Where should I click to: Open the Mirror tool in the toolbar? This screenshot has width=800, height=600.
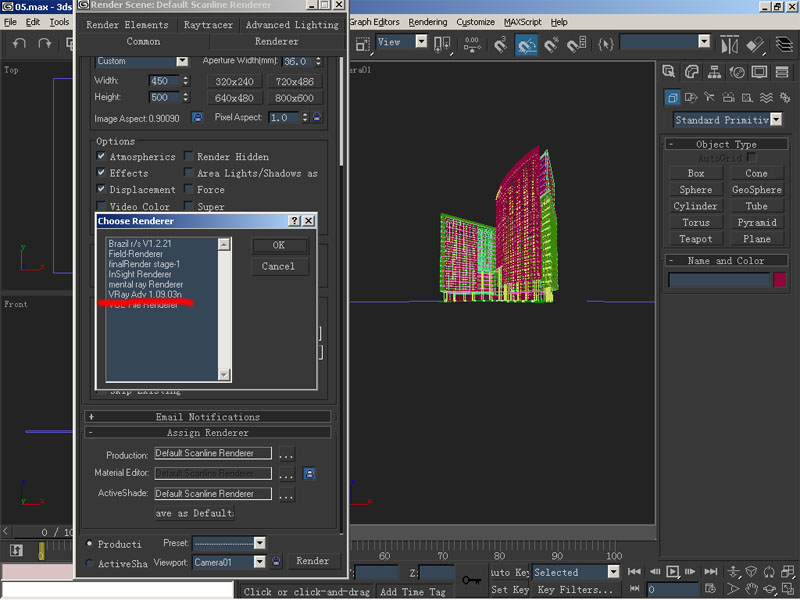[x=729, y=45]
